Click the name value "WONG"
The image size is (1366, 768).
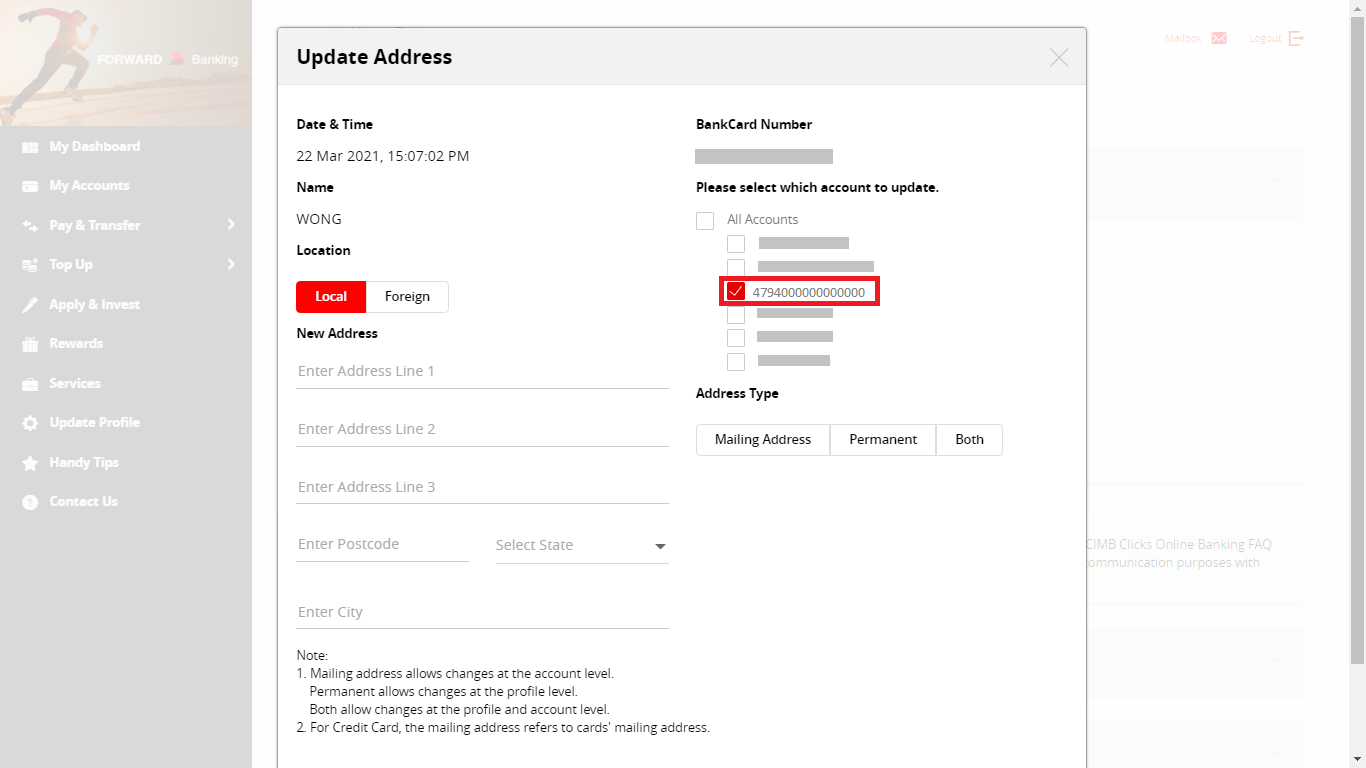point(319,219)
